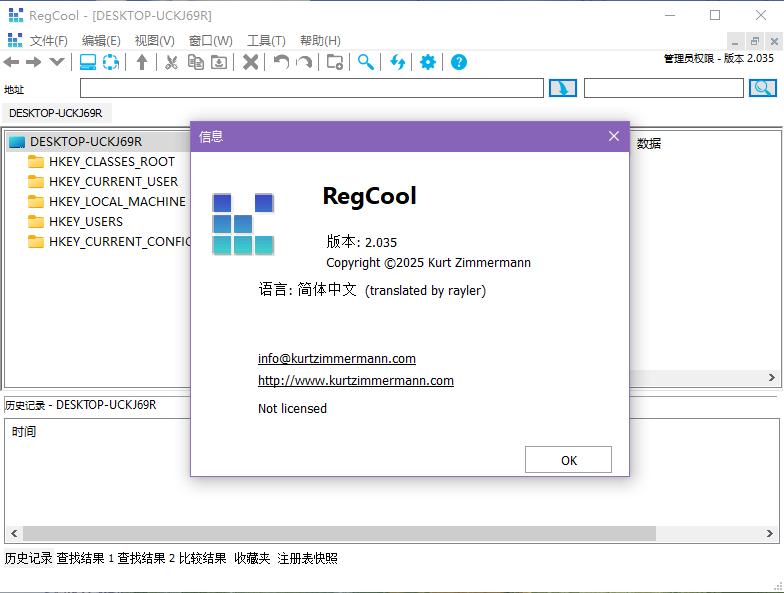The height and width of the screenshot is (593, 784).
Task: Open the 工具(T) menu
Action: (x=266, y=41)
